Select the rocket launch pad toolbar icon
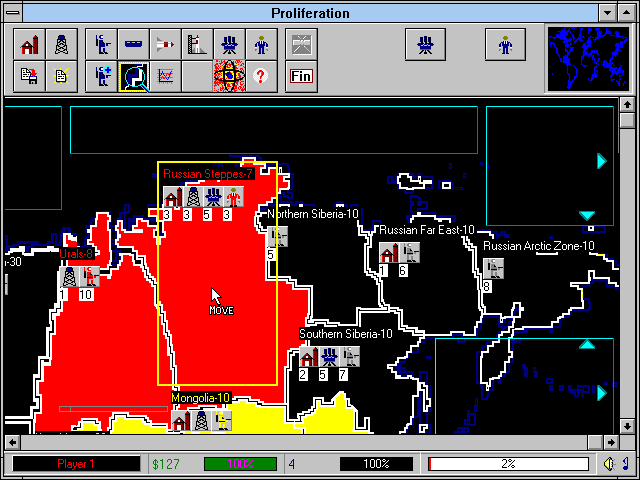 [197, 44]
